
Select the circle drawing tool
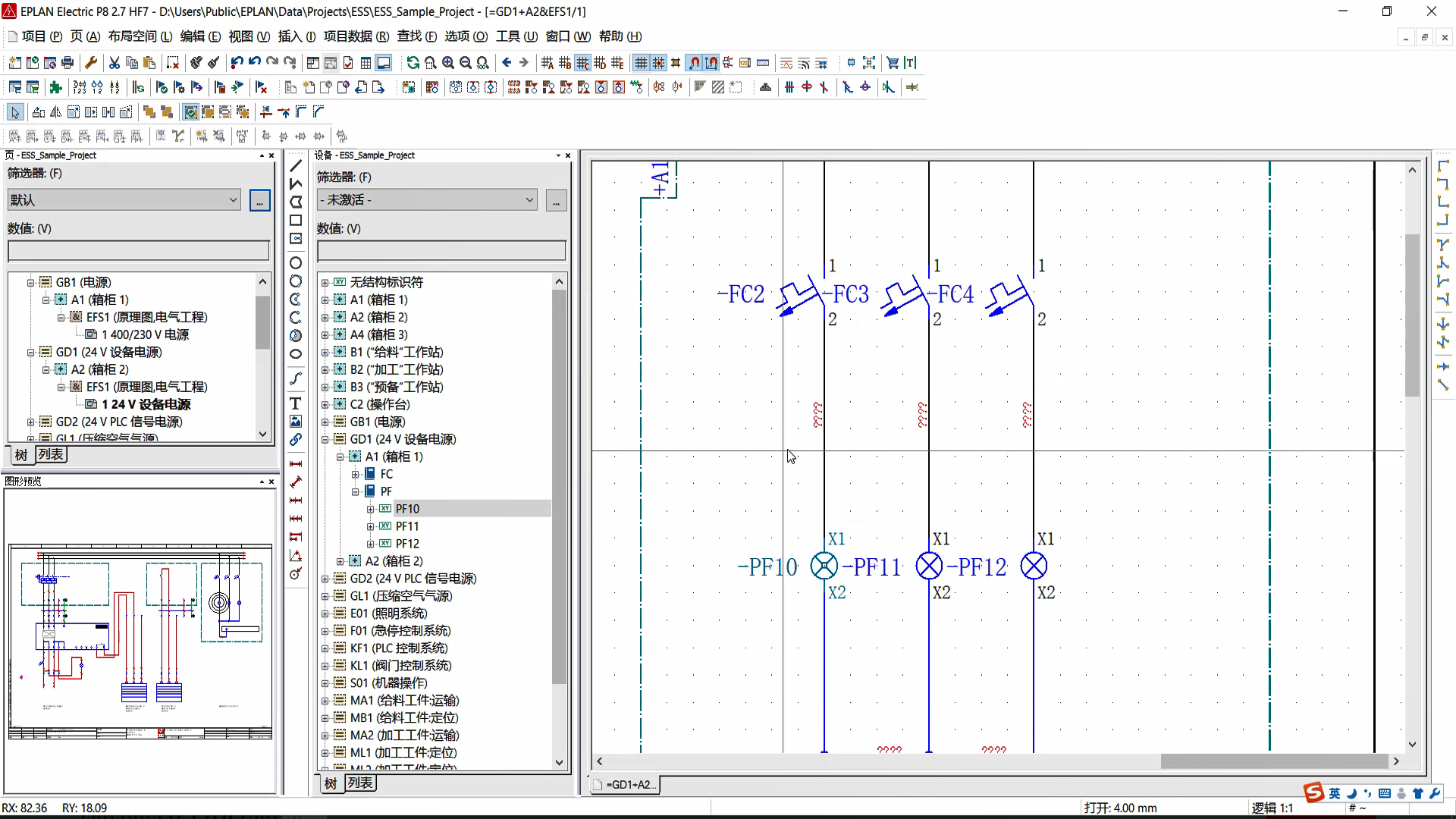(296, 262)
